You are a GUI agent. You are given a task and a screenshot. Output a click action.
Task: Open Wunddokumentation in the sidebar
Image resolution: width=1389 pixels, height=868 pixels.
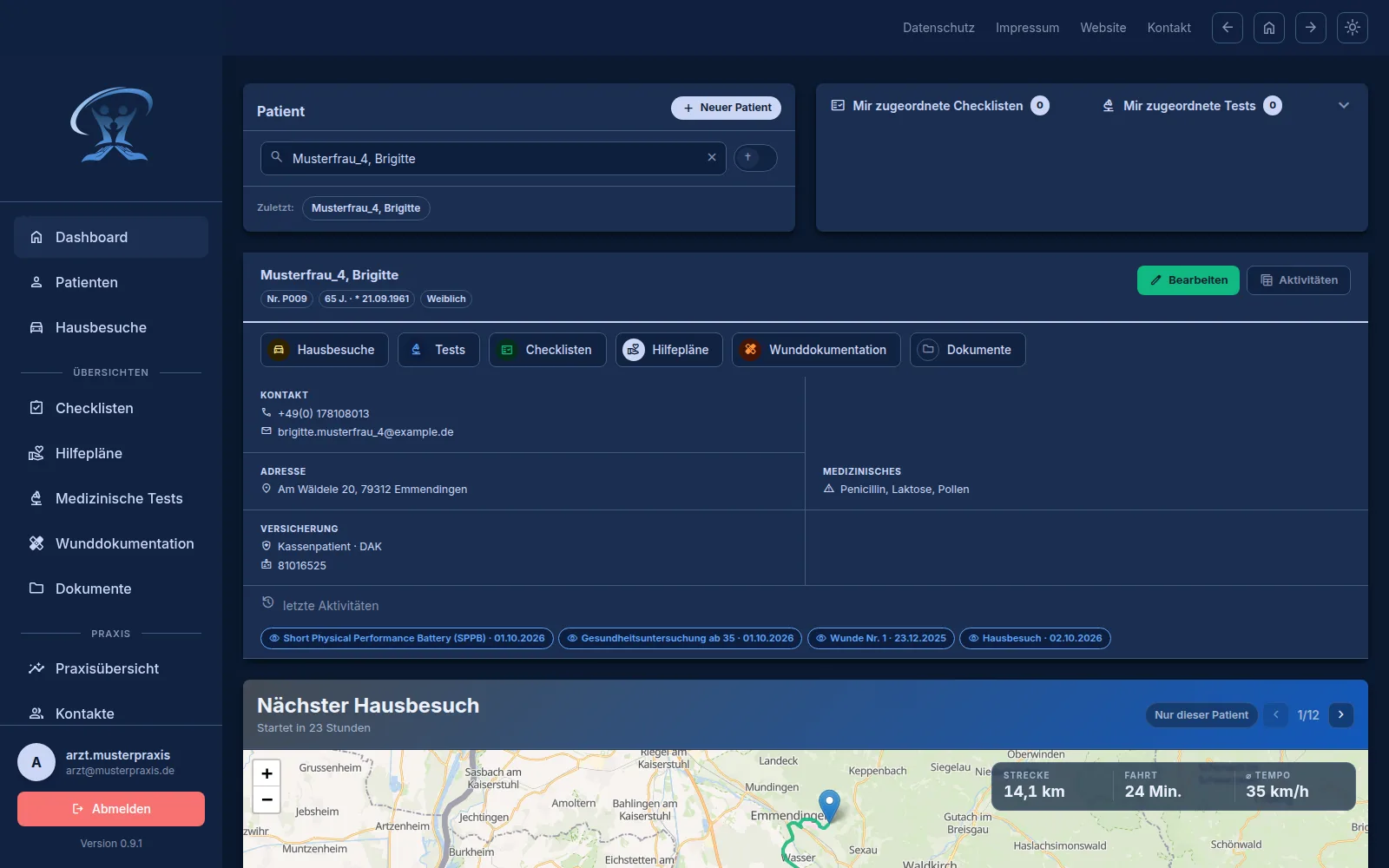(111, 543)
